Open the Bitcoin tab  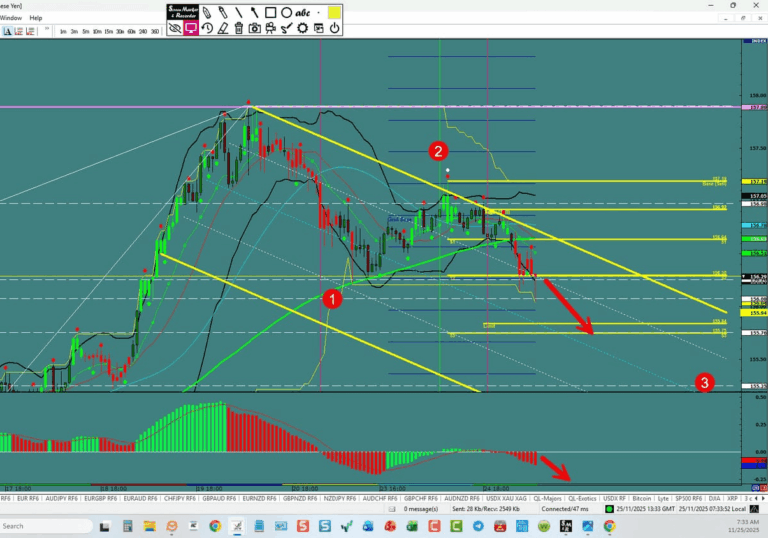coord(642,498)
